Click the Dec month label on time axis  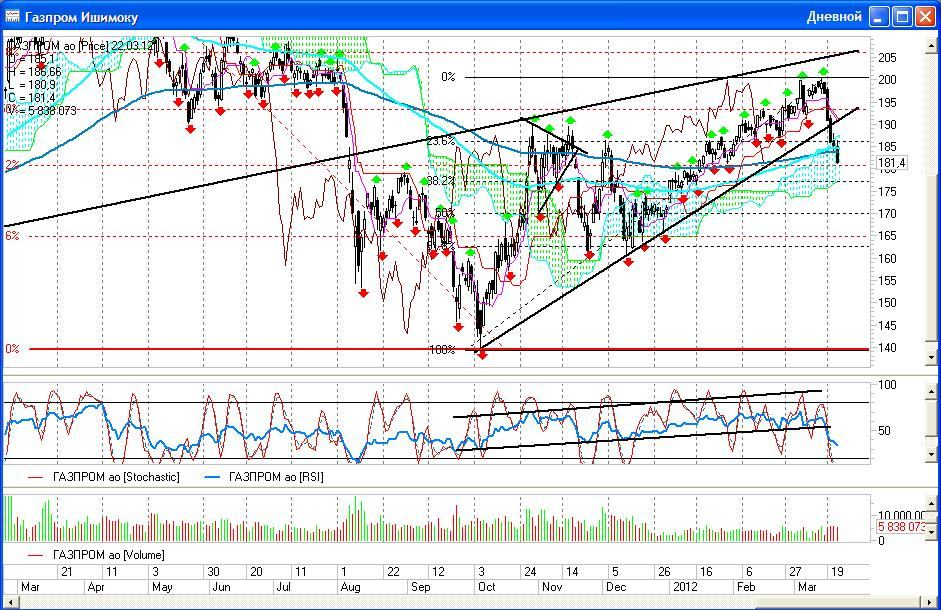pos(616,587)
